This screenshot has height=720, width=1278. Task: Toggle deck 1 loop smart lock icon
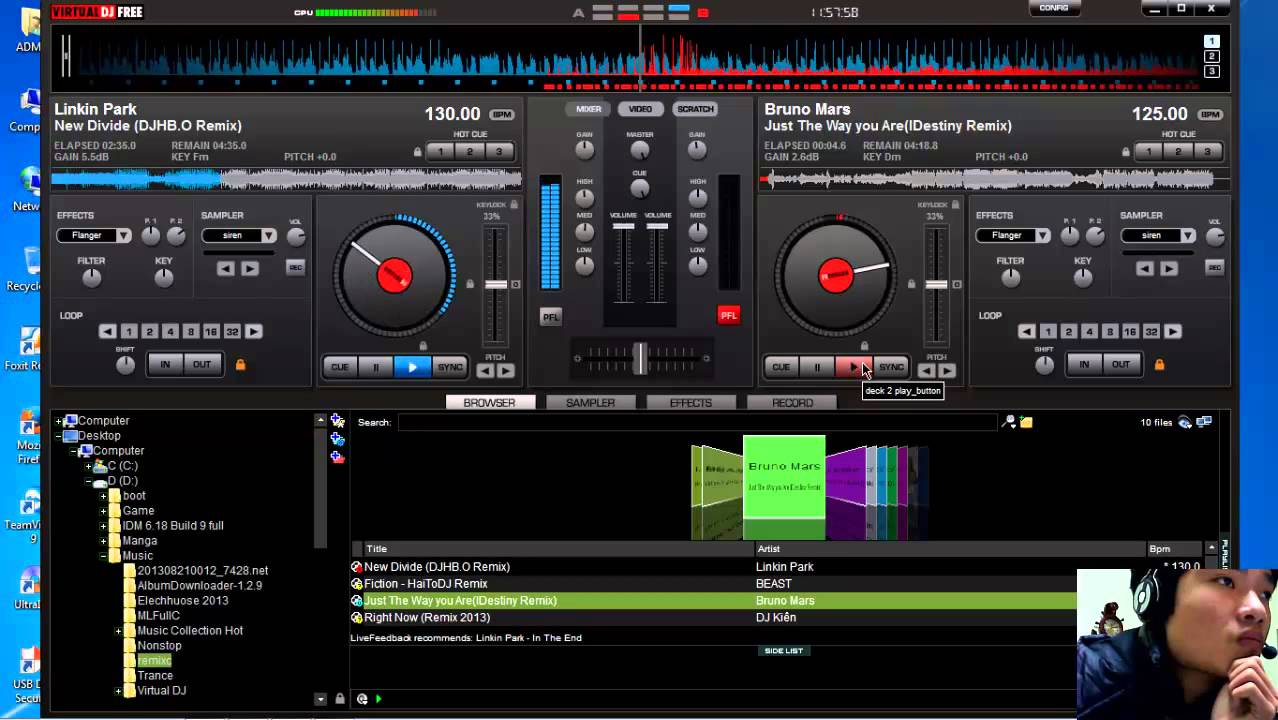click(240, 364)
